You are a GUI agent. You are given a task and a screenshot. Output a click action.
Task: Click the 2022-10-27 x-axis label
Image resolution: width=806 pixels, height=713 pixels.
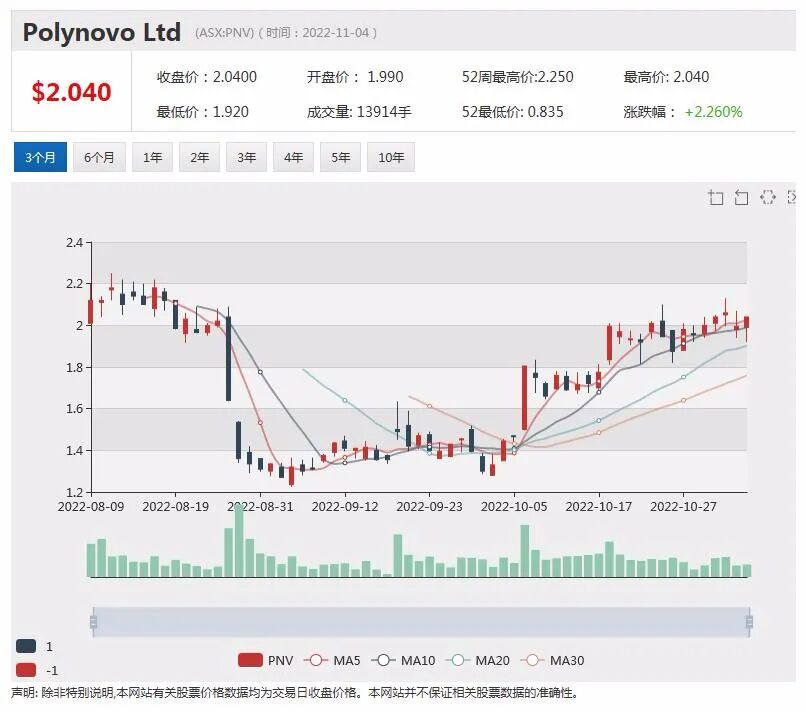(x=683, y=507)
